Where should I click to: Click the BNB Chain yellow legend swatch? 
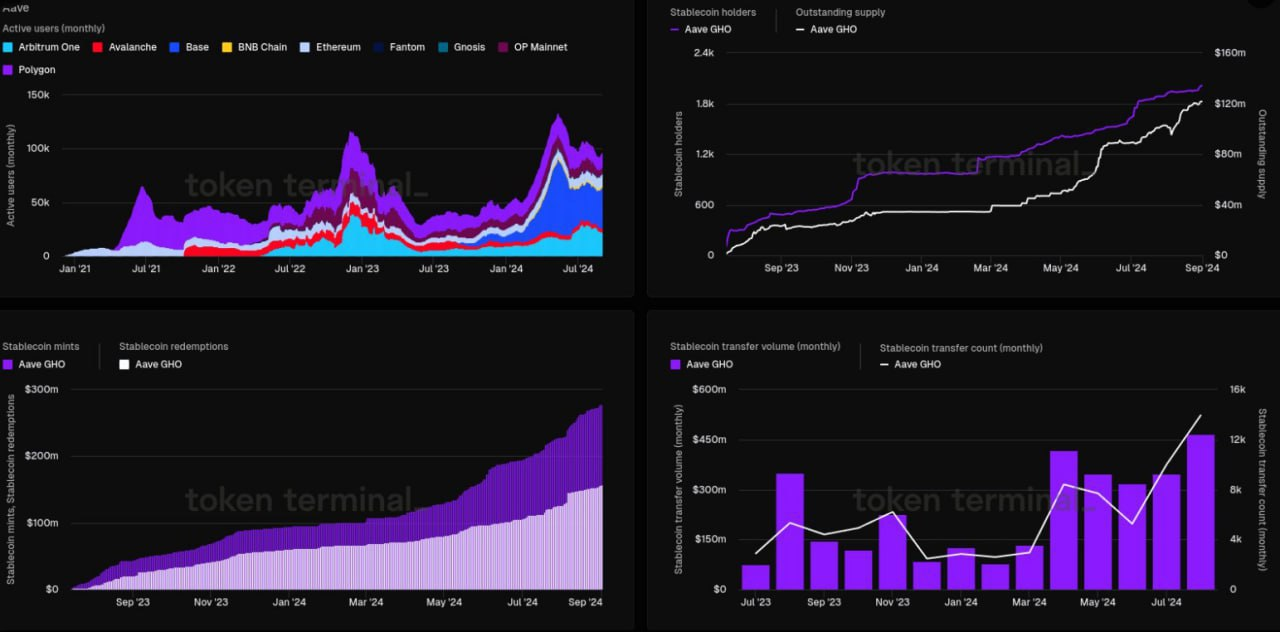[x=227, y=47]
